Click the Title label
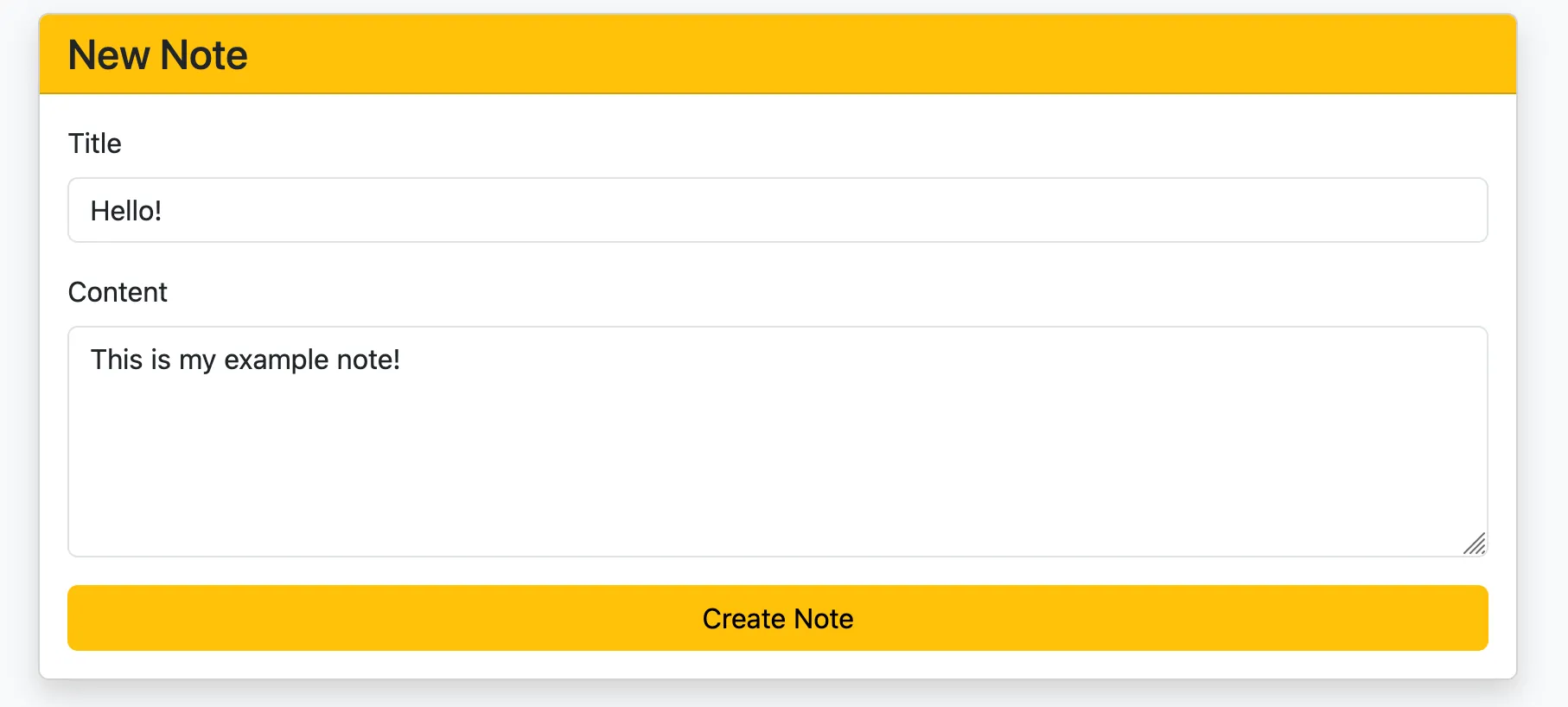The height and width of the screenshot is (707, 1568). click(x=94, y=143)
